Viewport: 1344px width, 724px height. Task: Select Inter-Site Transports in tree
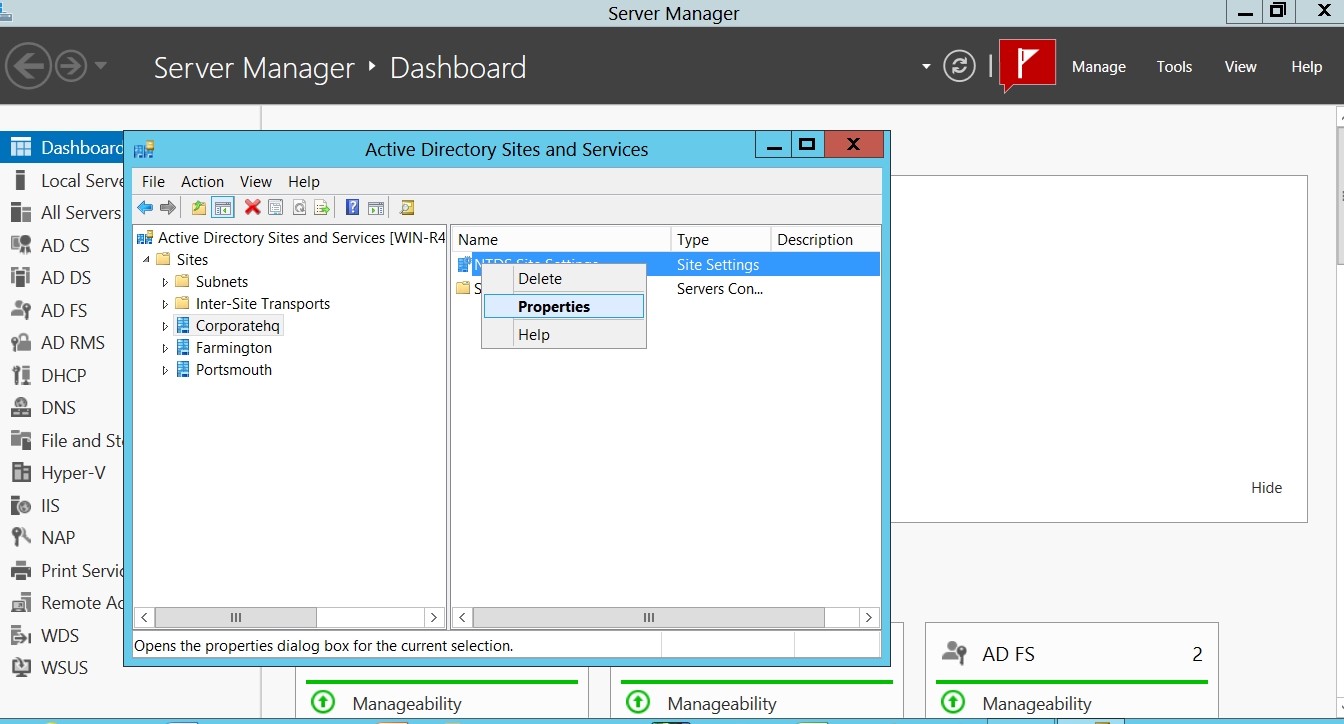[263, 304]
